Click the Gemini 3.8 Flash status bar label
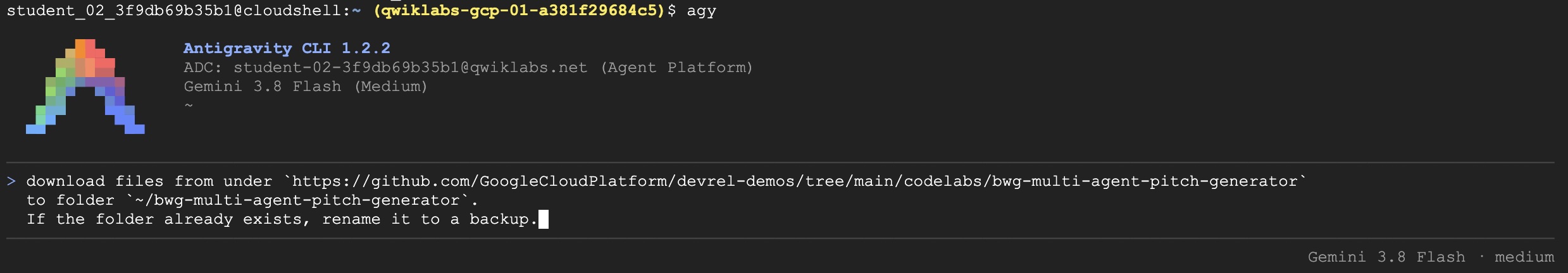This screenshot has height=273, width=1568. coord(1386,257)
